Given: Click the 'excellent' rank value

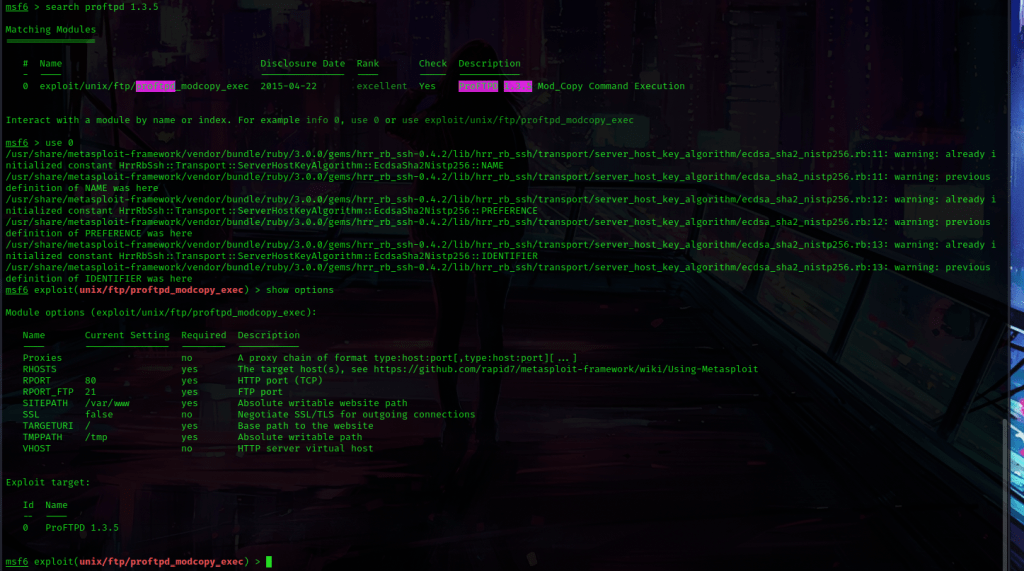Looking at the screenshot, I should coord(382,86).
